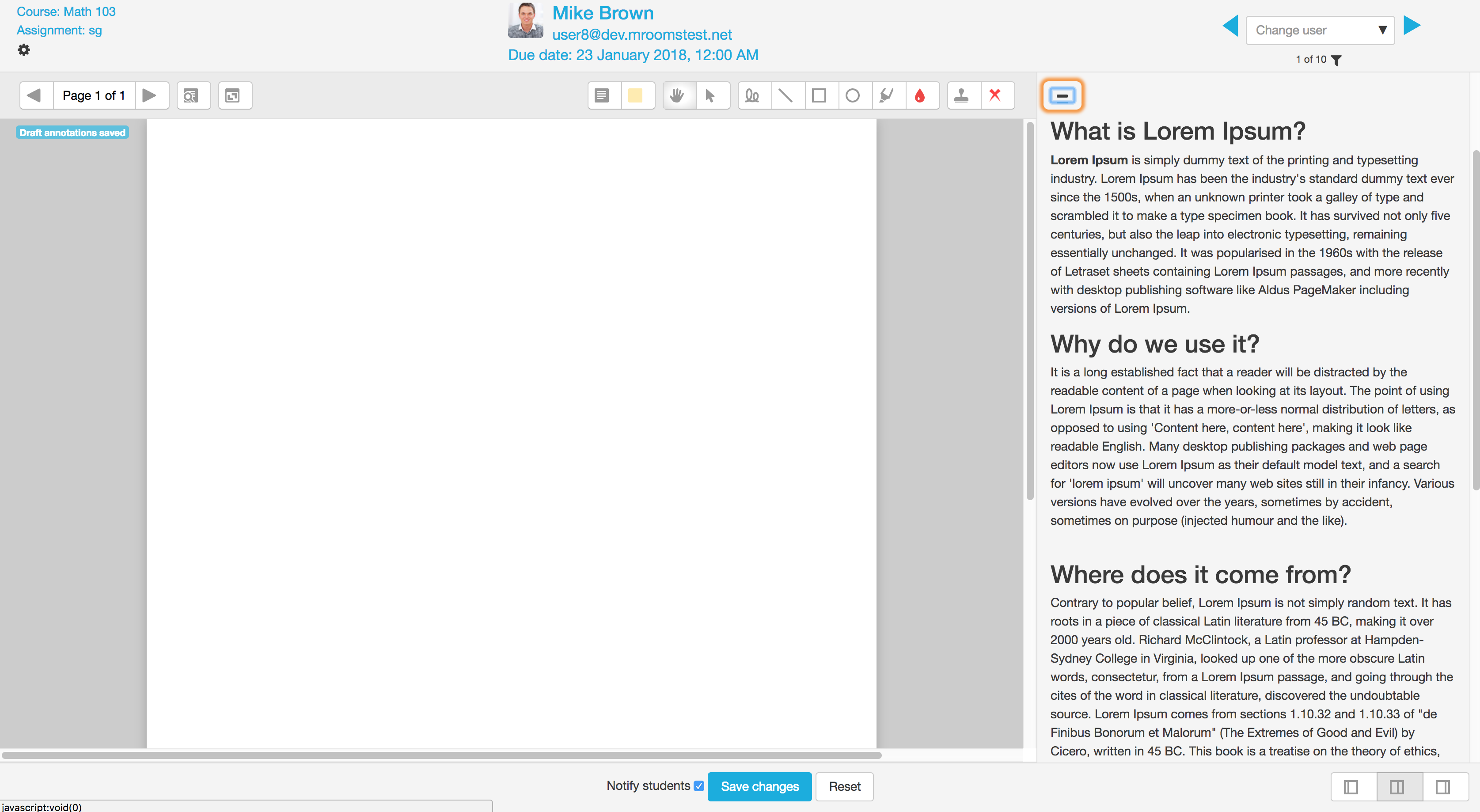Click the document vertical scrollbar
Screen dimensions: 1480x812
[1029, 310]
